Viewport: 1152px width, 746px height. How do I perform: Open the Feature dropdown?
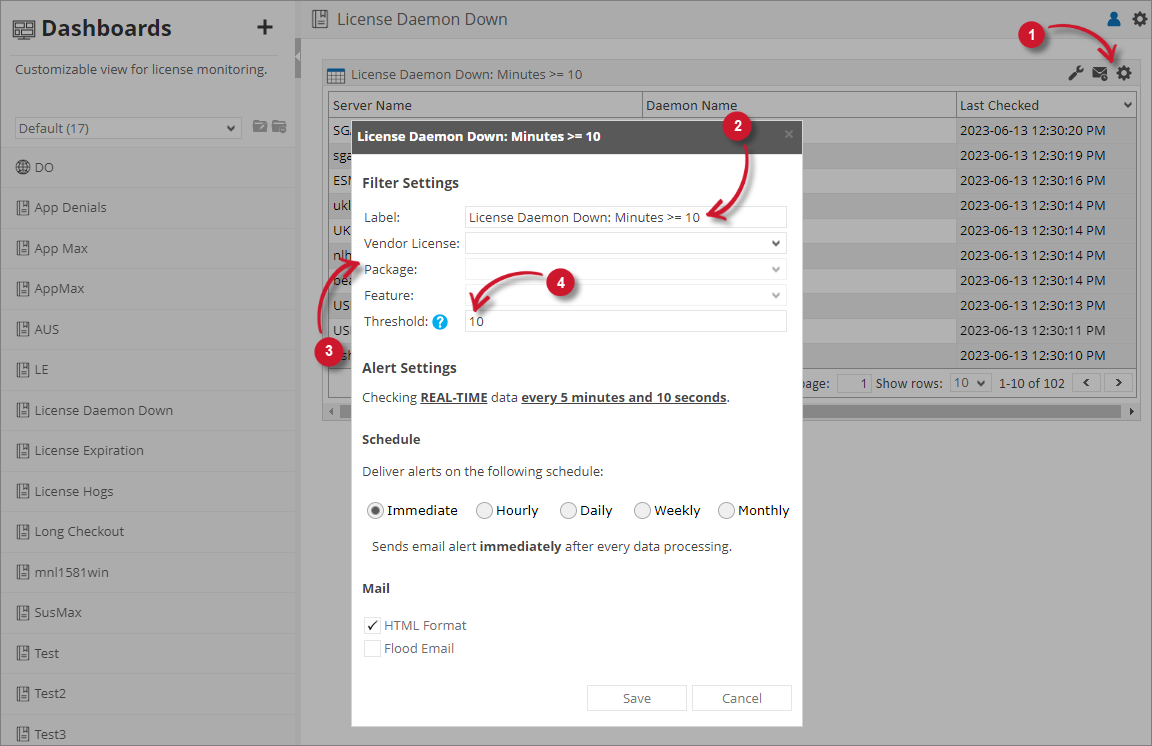pos(626,295)
